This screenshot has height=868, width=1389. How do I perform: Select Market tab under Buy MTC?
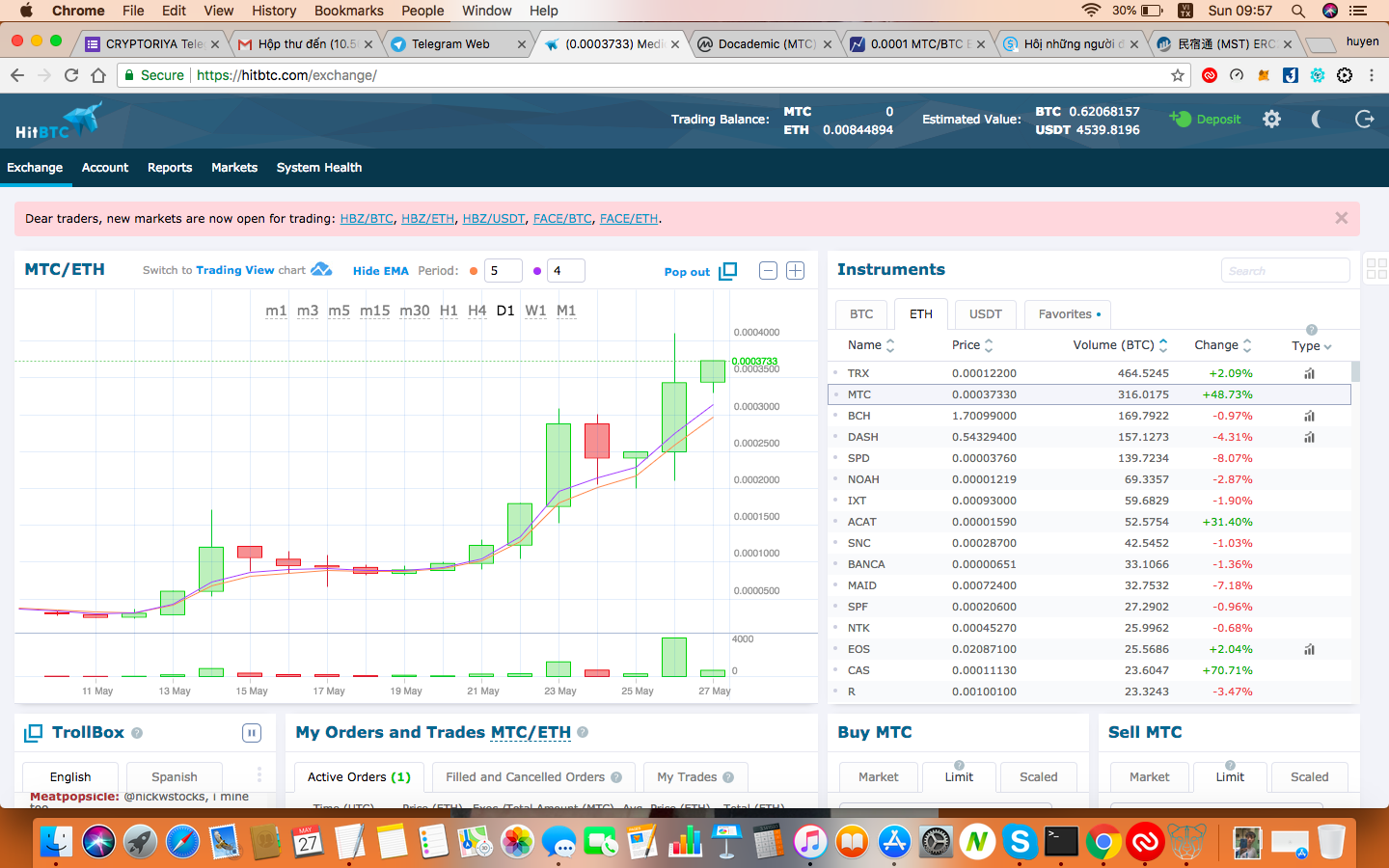tap(878, 777)
